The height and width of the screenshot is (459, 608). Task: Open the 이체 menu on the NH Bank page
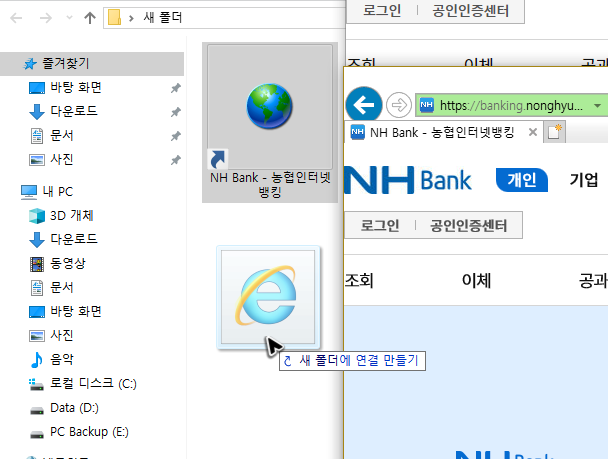(477, 280)
